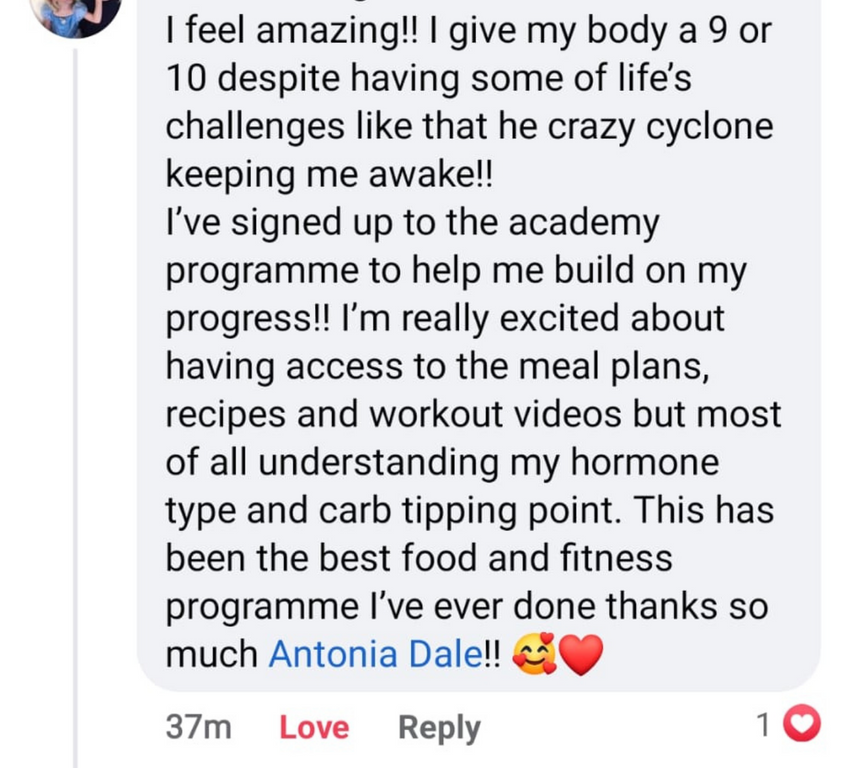This screenshot has height=768, width=849.
Task: Click the 37m comment timestamp
Action: point(198,727)
